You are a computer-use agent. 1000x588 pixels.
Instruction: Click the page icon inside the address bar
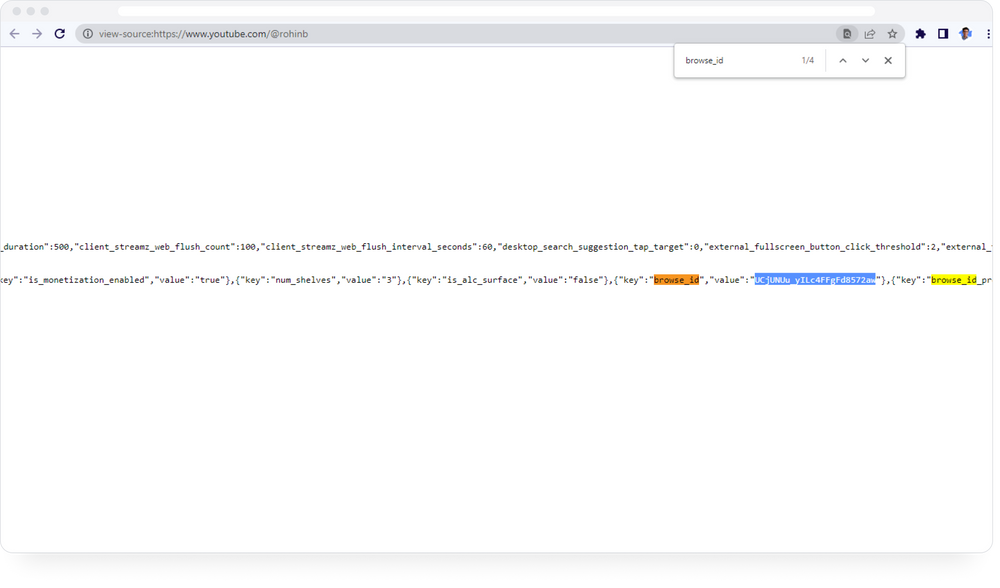click(847, 34)
